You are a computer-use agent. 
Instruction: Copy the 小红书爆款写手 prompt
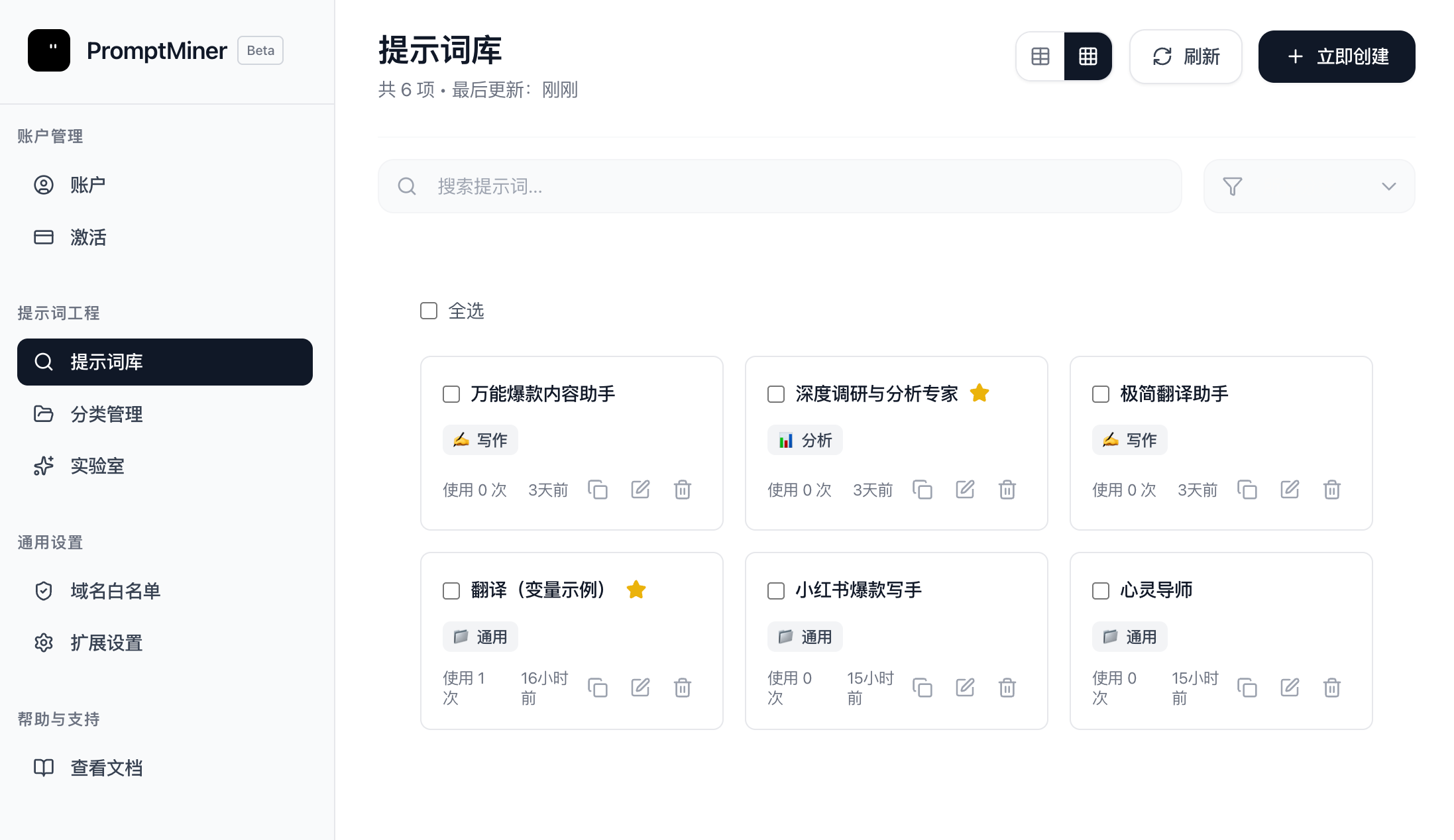pyautogui.click(x=922, y=687)
